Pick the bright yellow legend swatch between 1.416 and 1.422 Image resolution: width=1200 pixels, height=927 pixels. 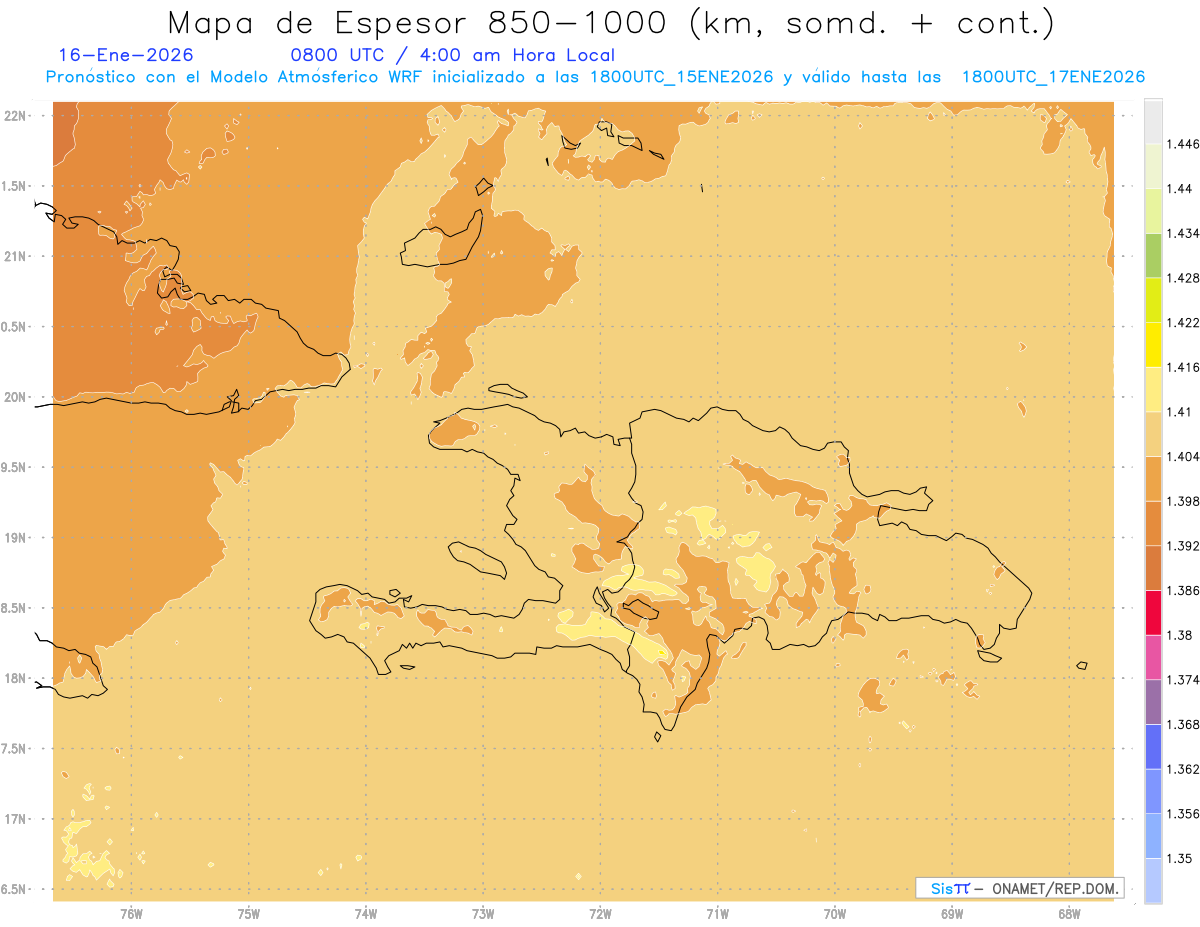click(x=1153, y=344)
